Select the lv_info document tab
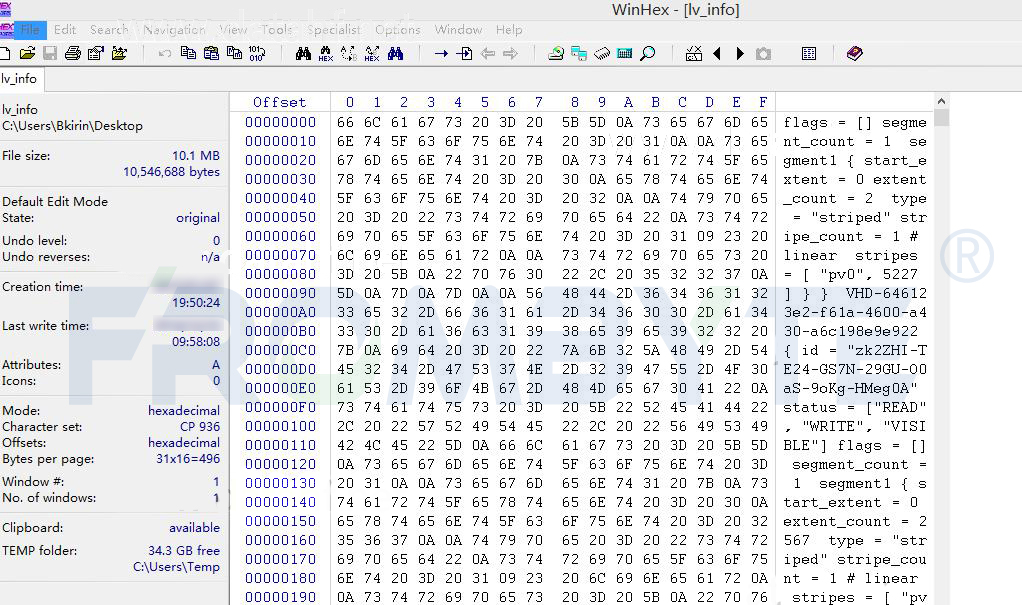Screen dimensions: 1022x605 [20, 79]
